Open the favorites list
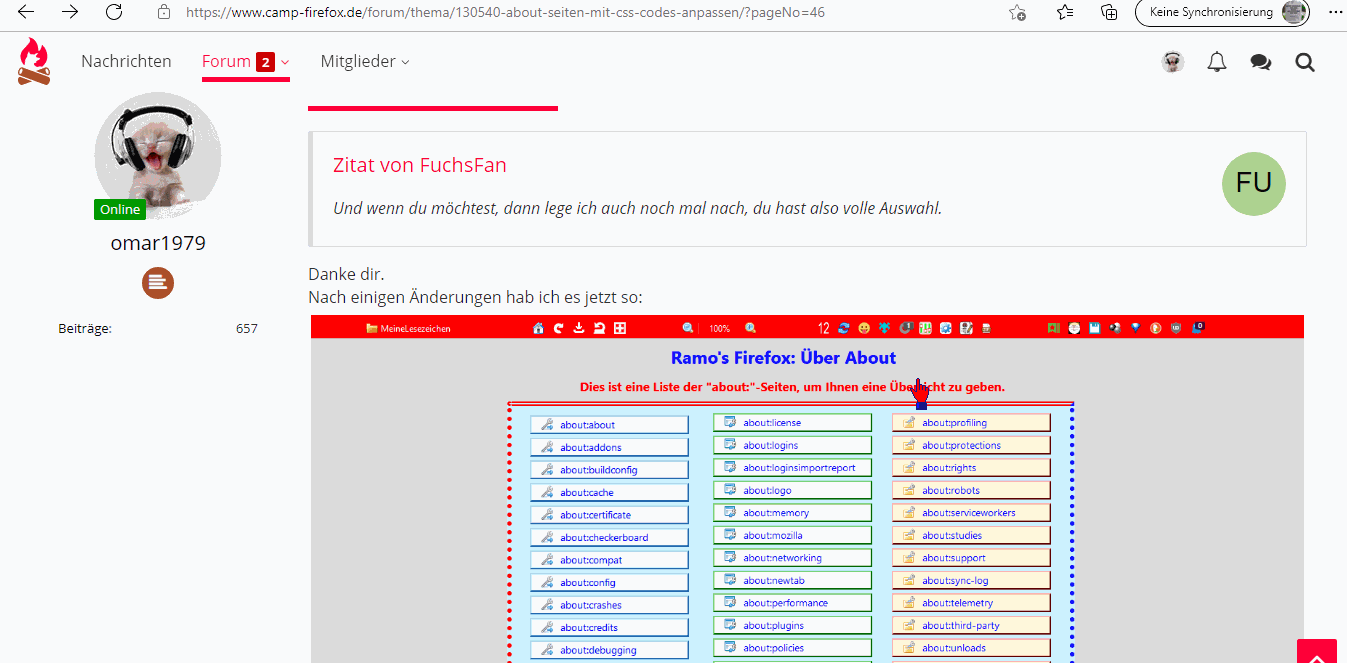Screen dimensions: 1347x663 click(x=1065, y=13)
